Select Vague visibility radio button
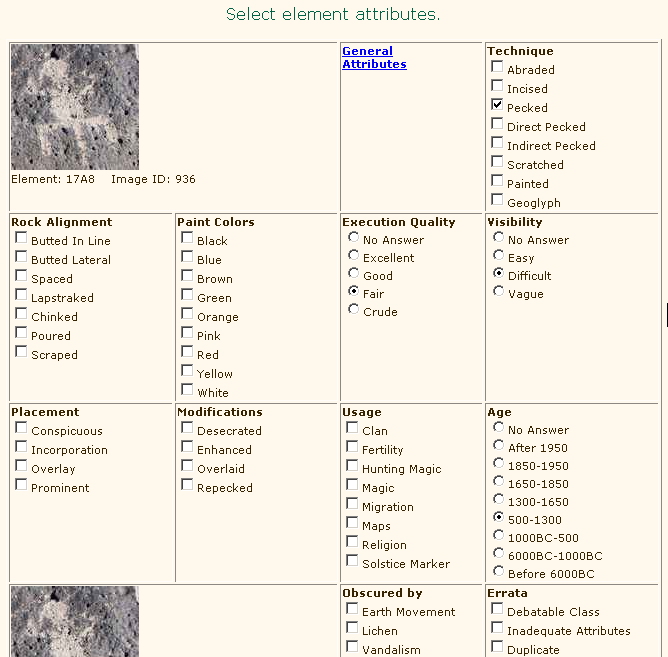The height and width of the screenshot is (657, 668). (x=498, y=292)
